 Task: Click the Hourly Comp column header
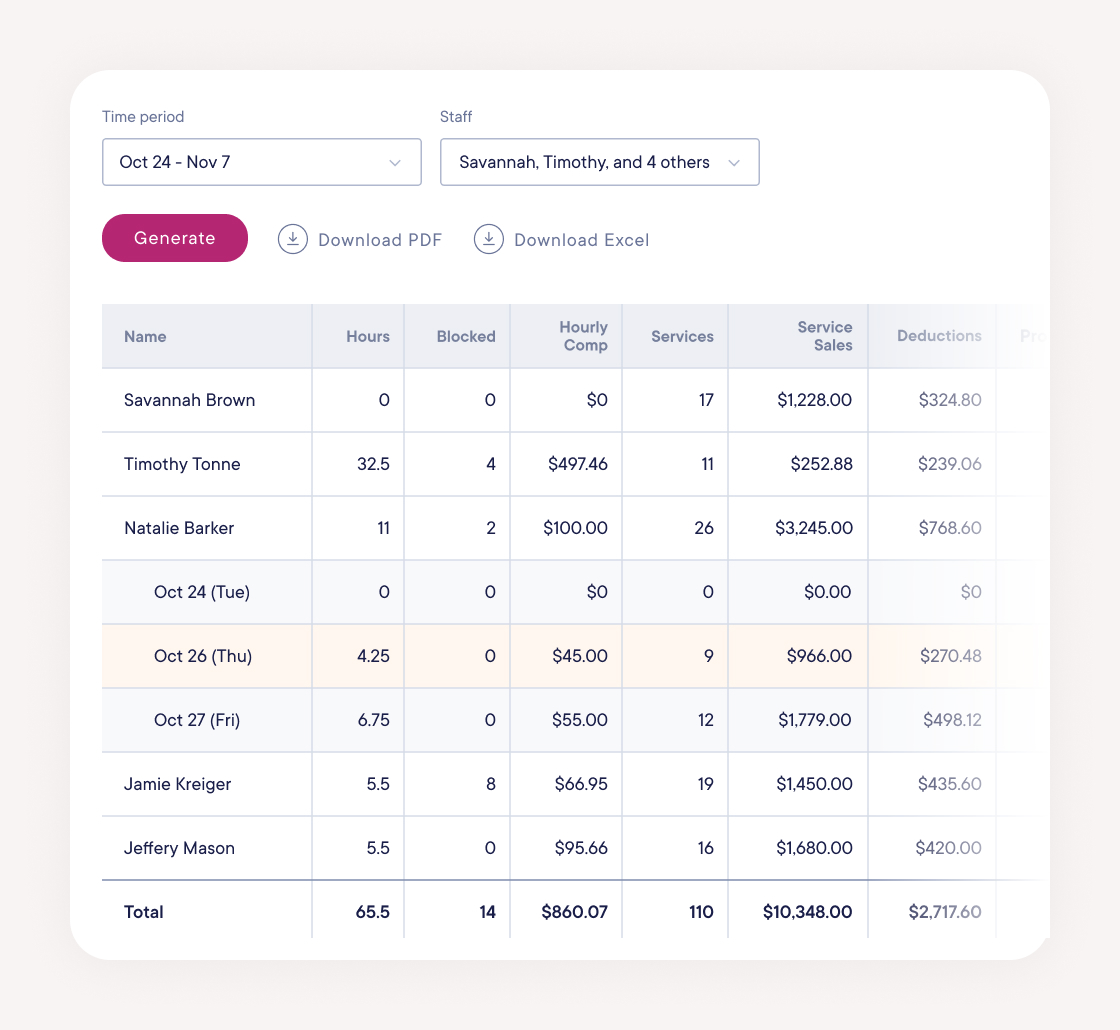click(x=584, y=336)
